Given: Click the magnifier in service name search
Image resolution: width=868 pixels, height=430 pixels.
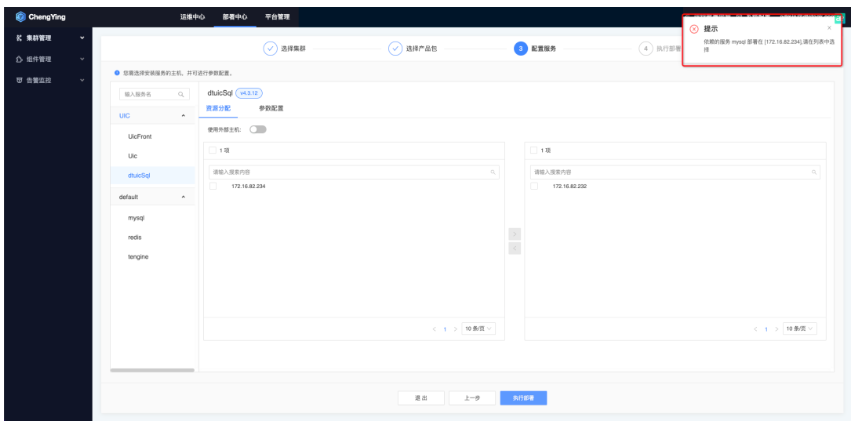Looking at the screenshot, I should (181, 95).
